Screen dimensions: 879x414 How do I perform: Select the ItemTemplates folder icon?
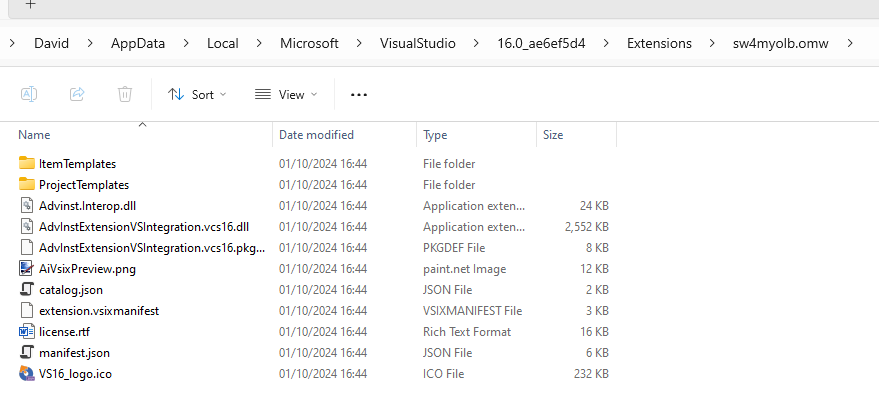tap(27, 164)
